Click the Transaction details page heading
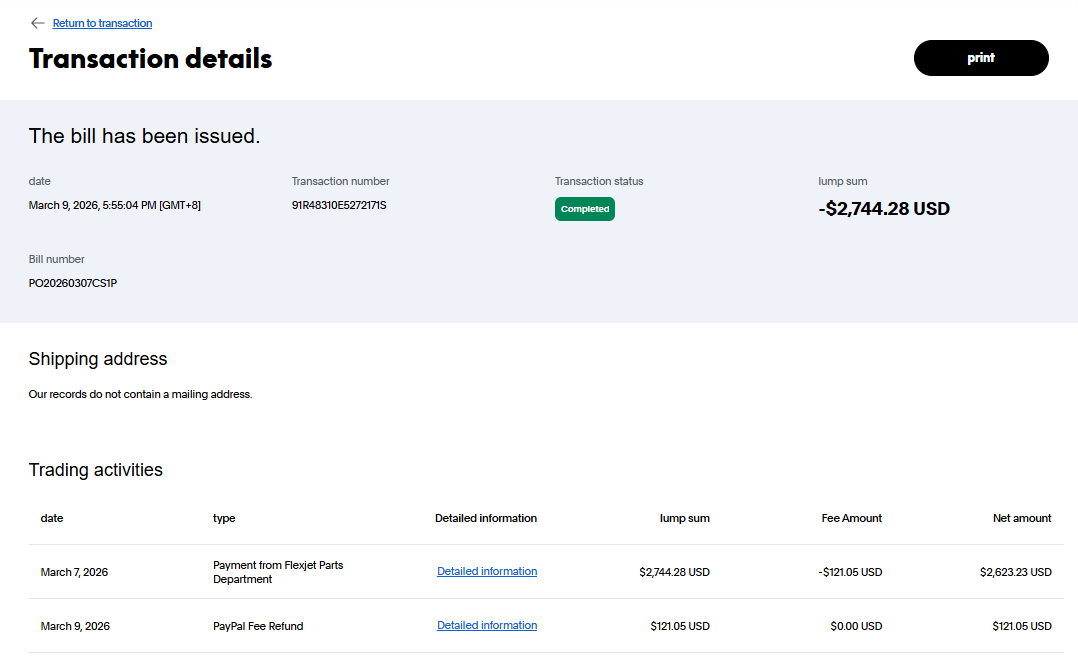The image size is (1078, 660). 150,58
